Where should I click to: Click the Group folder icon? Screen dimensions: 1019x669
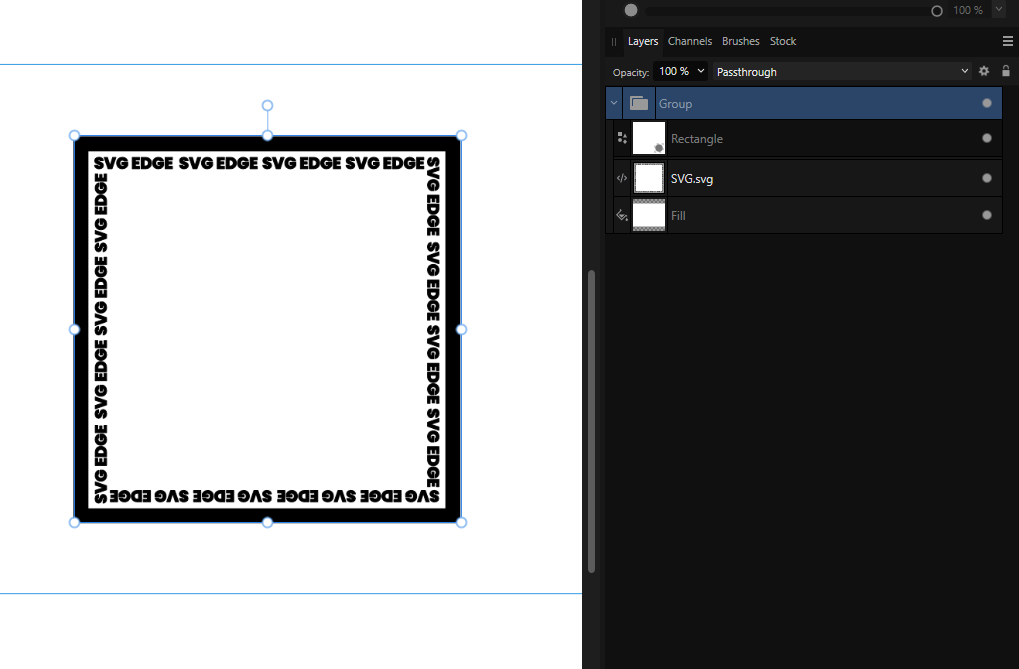point(638,102)
